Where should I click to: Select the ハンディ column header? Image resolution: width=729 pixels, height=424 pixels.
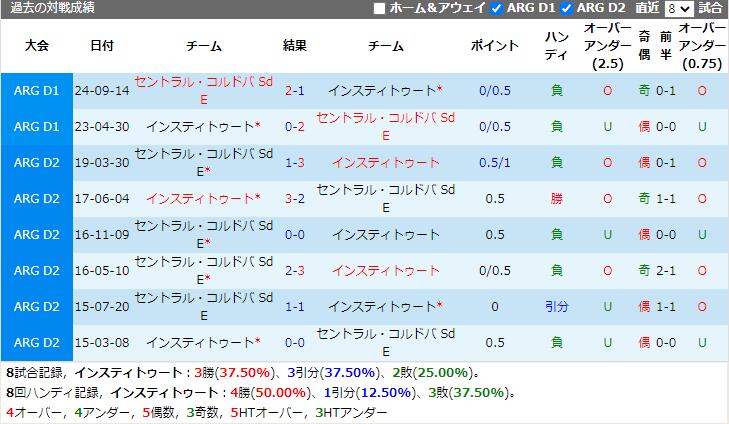556,46
